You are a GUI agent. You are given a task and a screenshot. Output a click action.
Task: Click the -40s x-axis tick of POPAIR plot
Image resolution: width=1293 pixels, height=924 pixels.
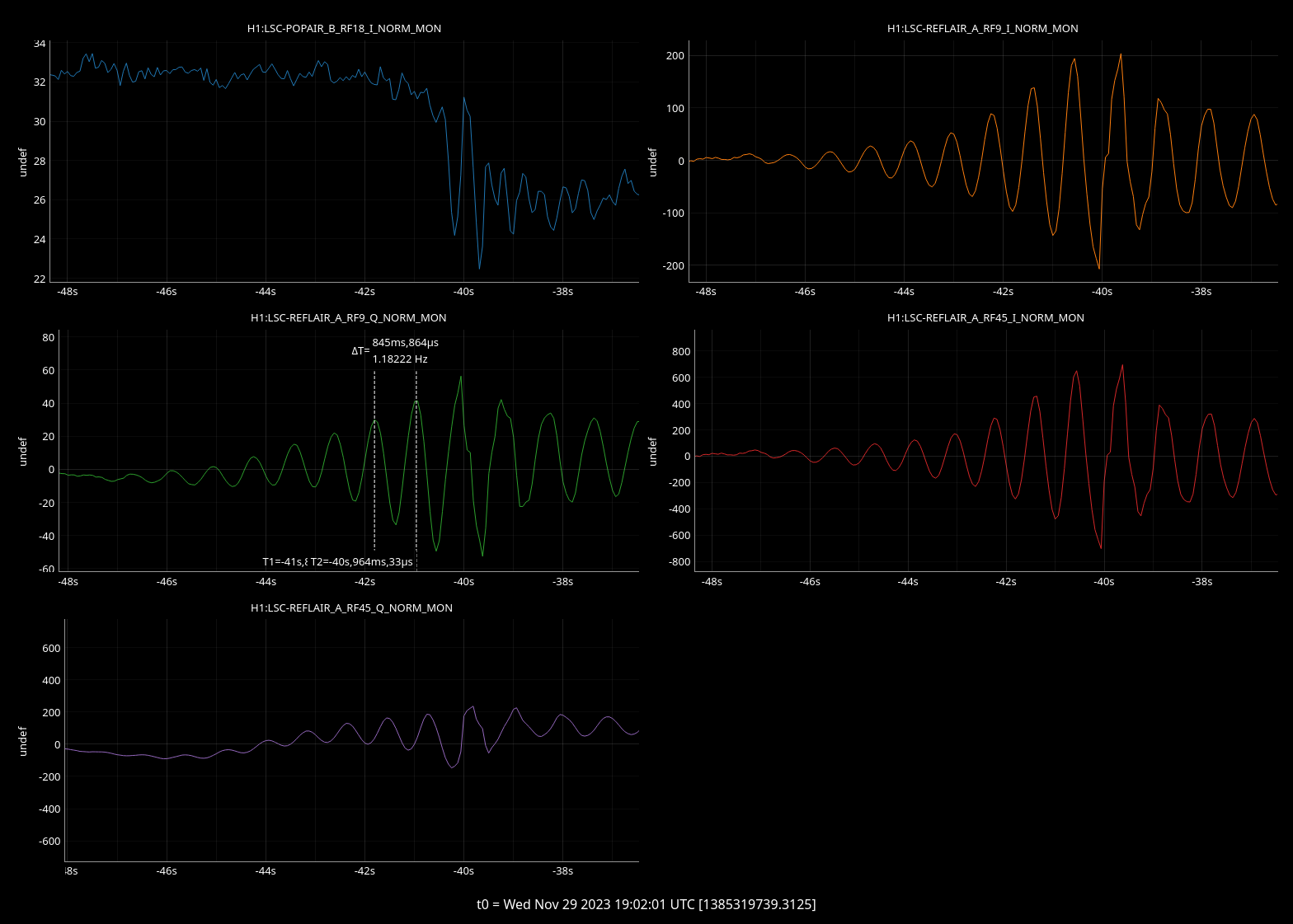463,292
